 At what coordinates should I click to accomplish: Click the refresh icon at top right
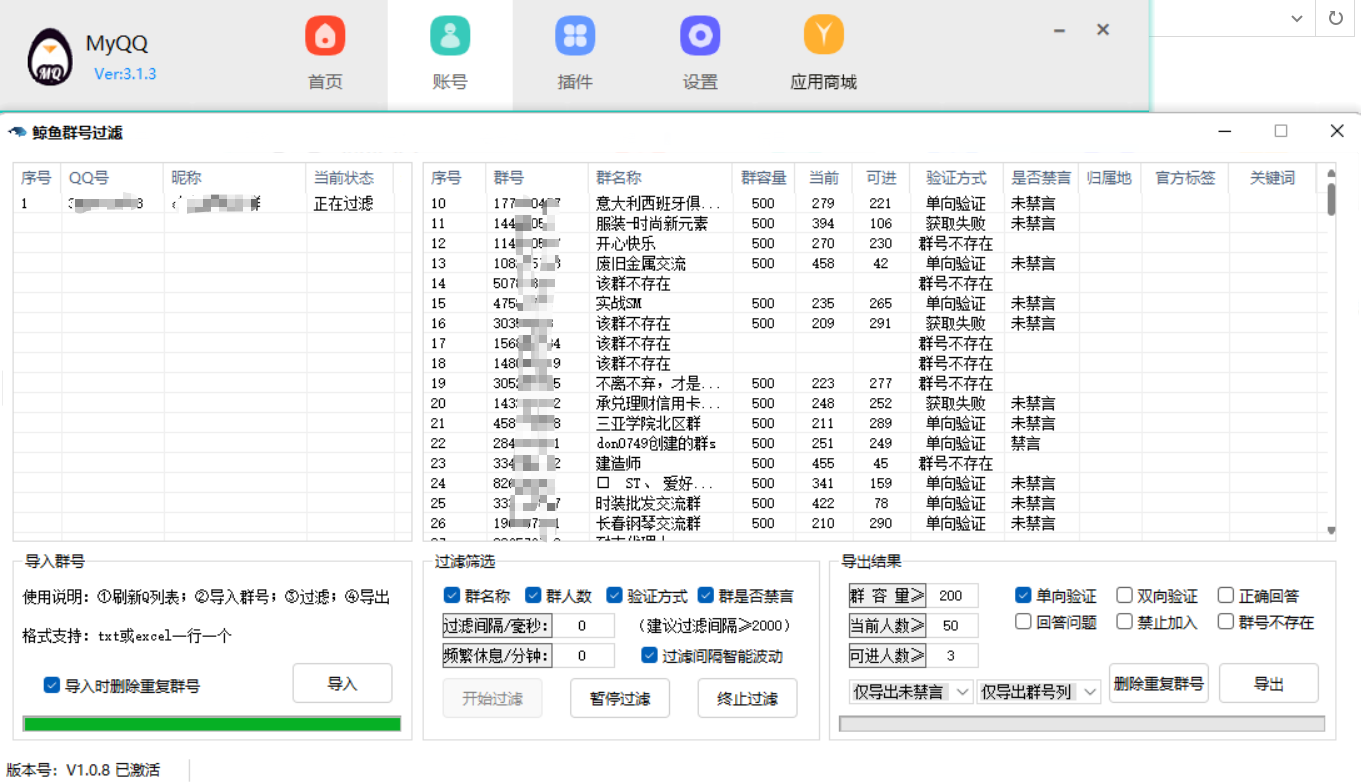coord(1336,18)
